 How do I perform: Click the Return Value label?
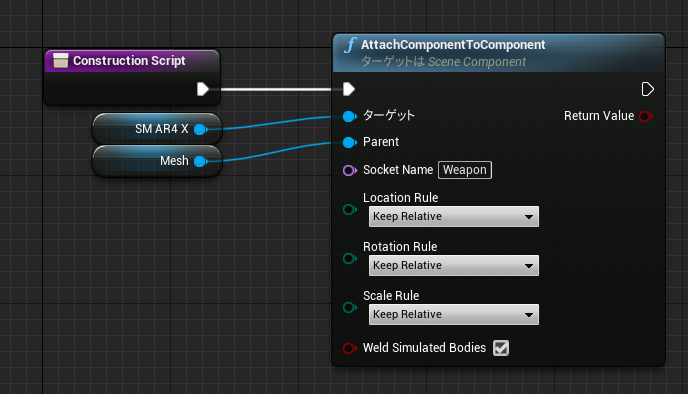[x=599, y=116]
